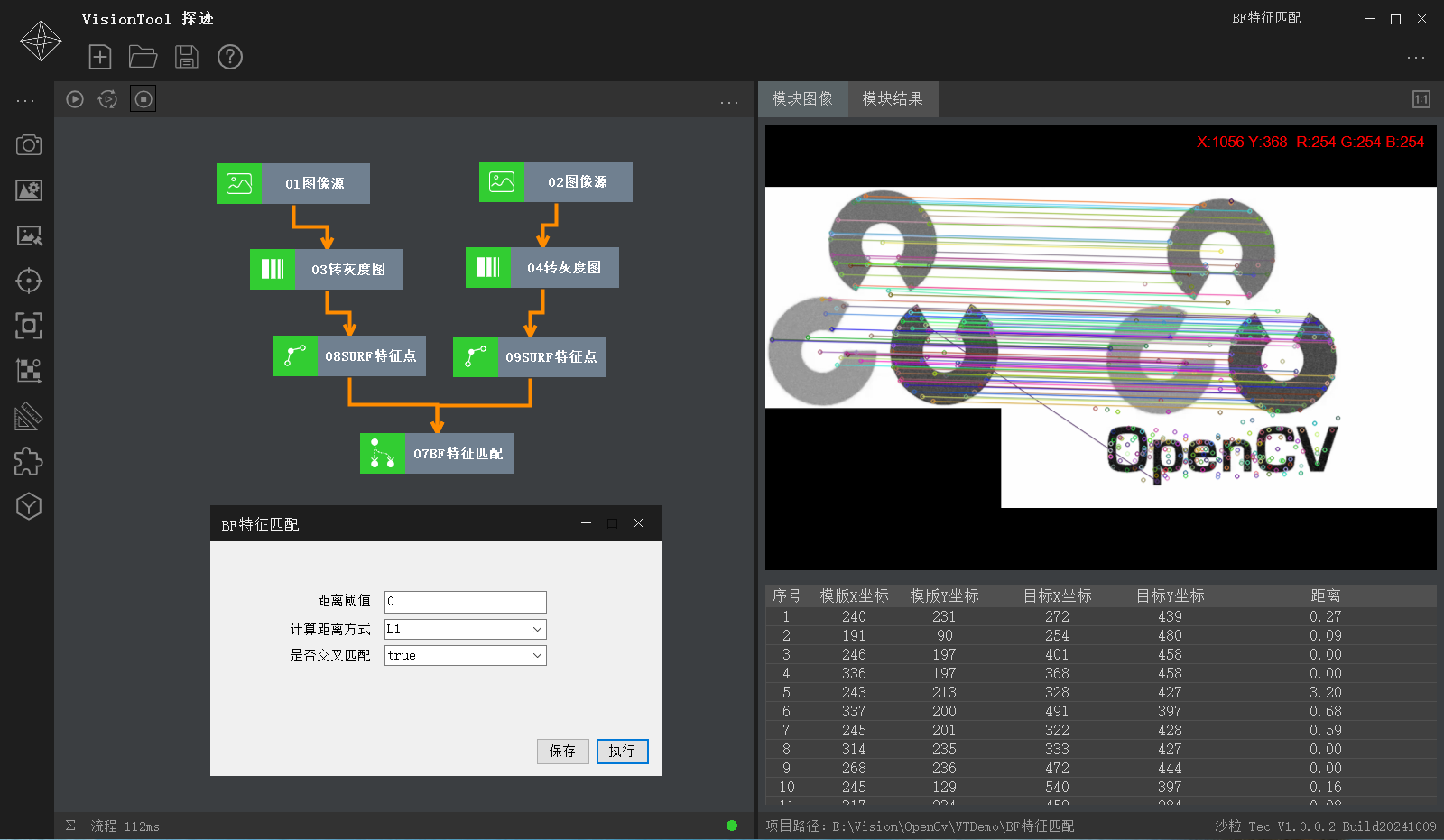
Task: Select the 08SURF特征点 node
Action: [349, 355]
